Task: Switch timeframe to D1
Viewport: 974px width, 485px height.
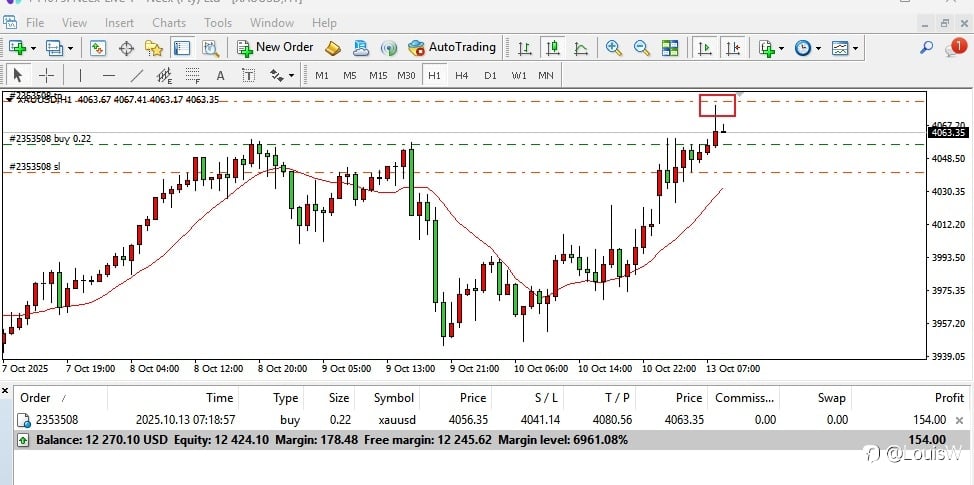Action: coord(491,76)
